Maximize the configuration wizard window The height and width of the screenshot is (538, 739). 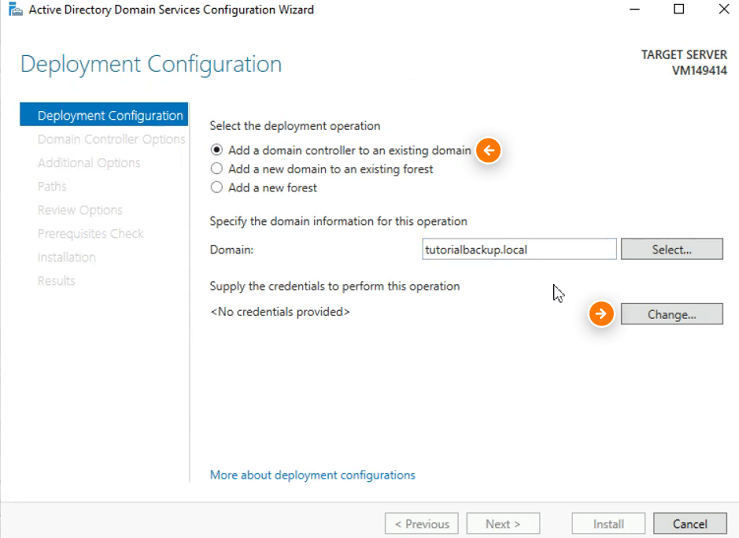pyautogui.click(x=679, y=9)
